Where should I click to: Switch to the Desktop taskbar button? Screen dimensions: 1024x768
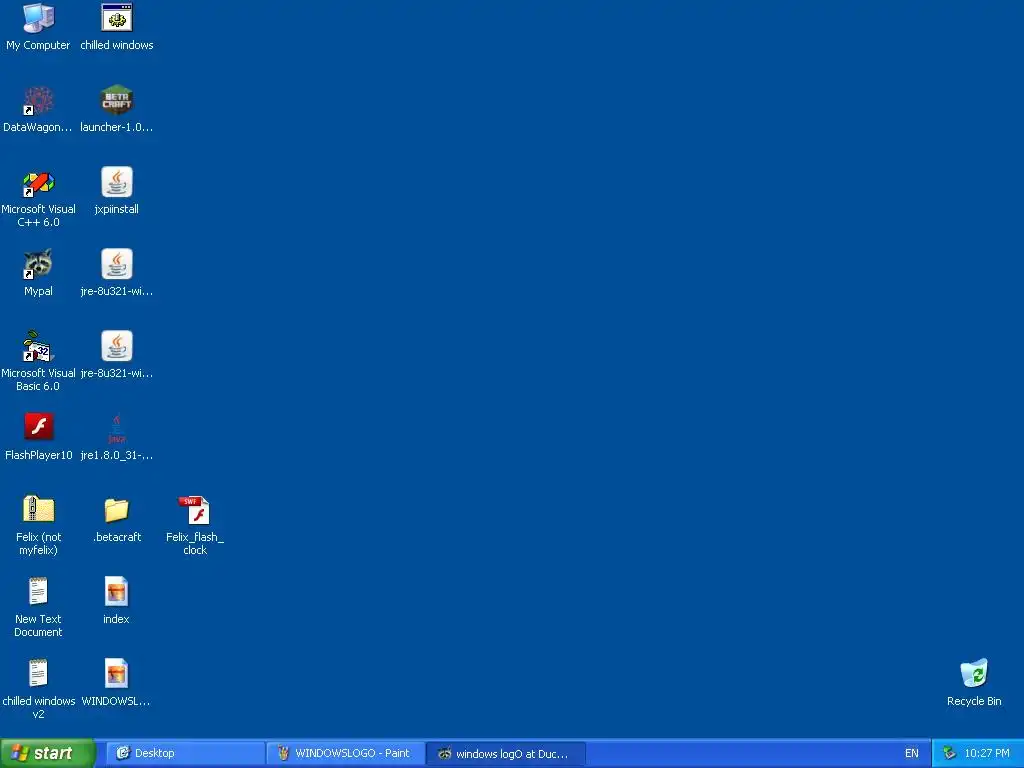coord(185,753)
